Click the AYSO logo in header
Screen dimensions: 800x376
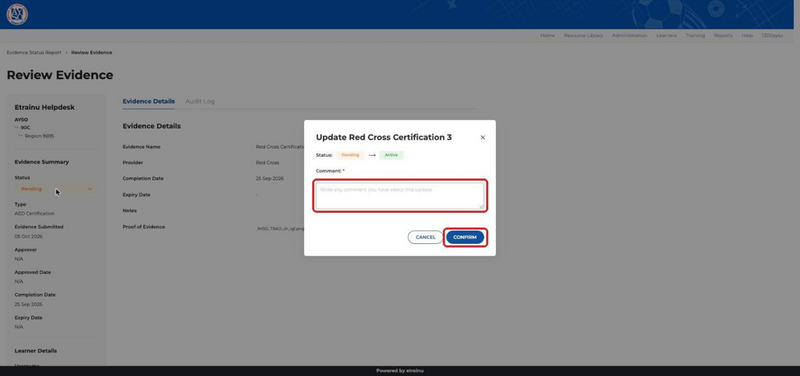pos(17,14)
